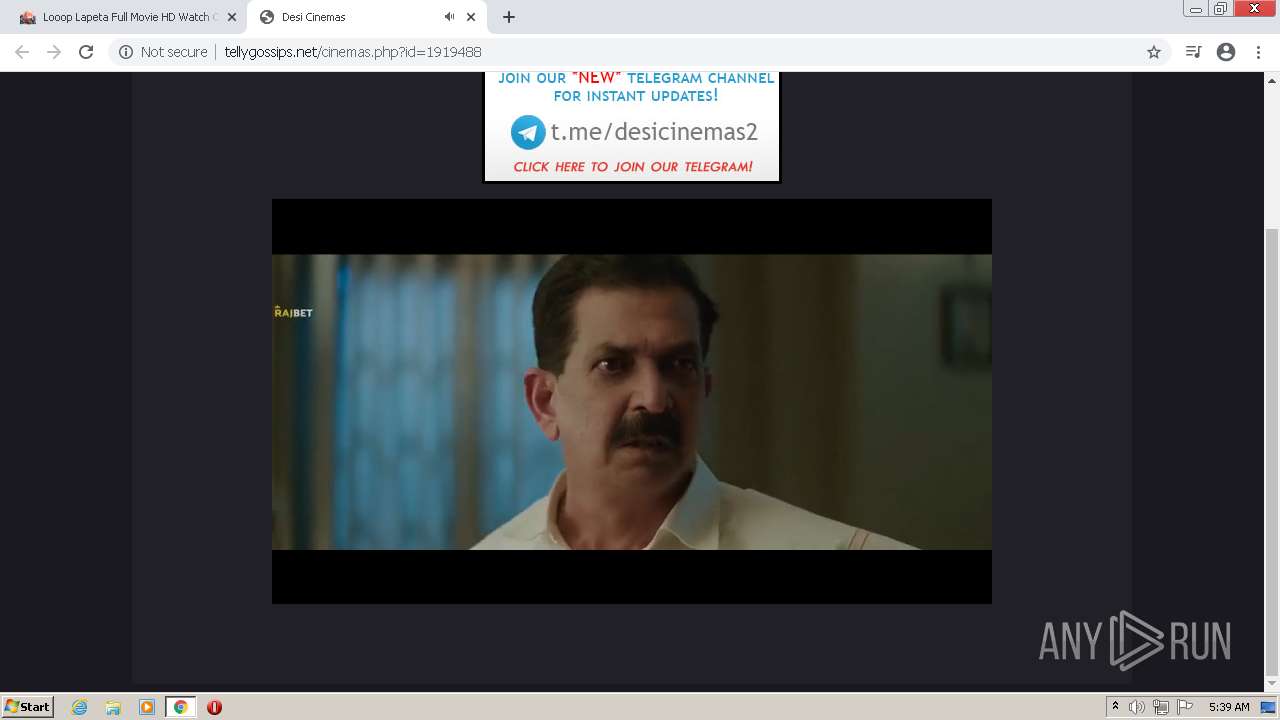Image resolution: width=1280 pixels, height=720 pixels.
Task: Show hidden system tray icons
Action: (x=1115, y=707)
